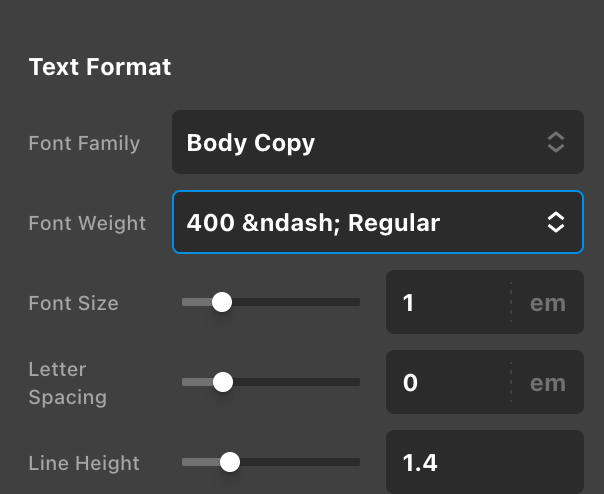604x494 pixels.
Task: Click the Letter Spacing slider handle
Action: [223, 382]
